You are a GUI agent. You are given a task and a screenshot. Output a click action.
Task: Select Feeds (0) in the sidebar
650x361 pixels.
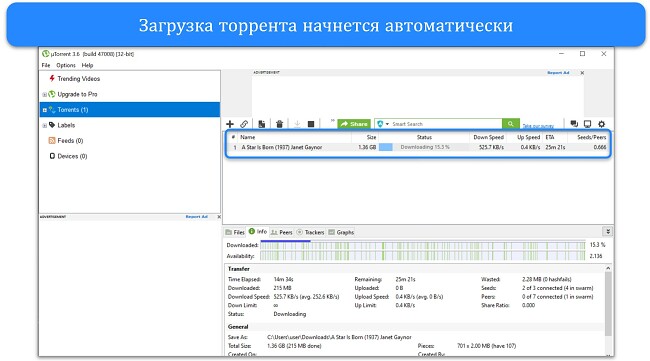coord(70,141)
